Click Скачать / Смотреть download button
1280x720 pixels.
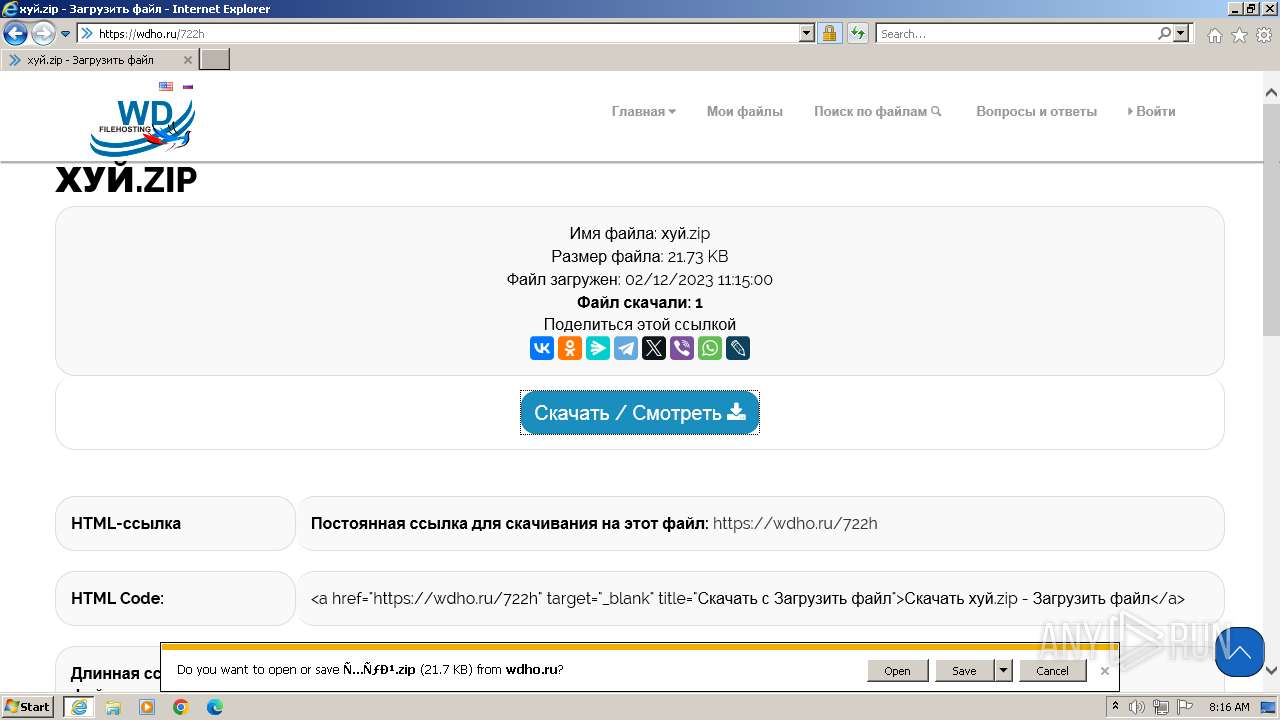click(x=640, y=413)
